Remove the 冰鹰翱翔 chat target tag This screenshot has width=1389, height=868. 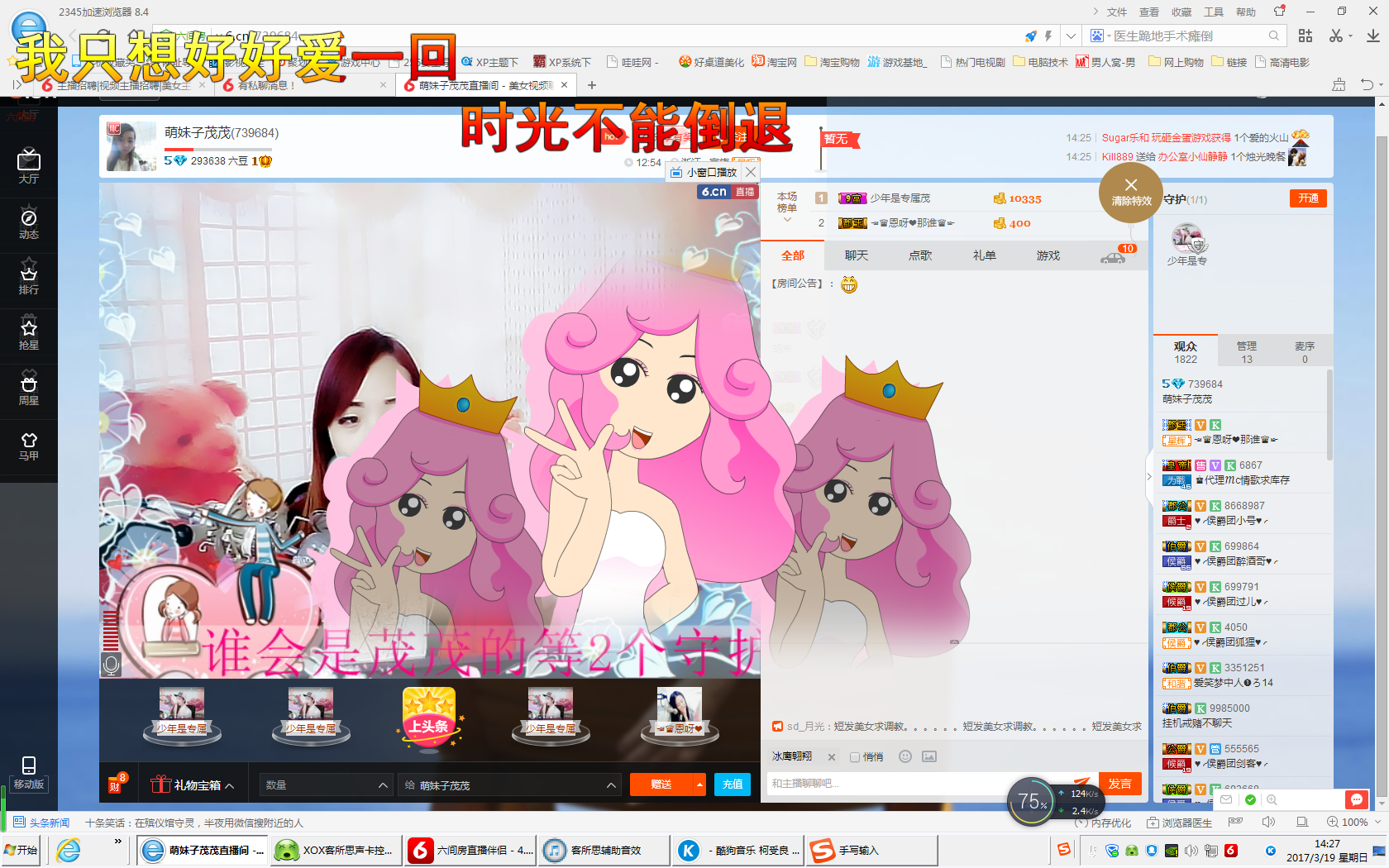pyautogui.click(x=832, y=757)
